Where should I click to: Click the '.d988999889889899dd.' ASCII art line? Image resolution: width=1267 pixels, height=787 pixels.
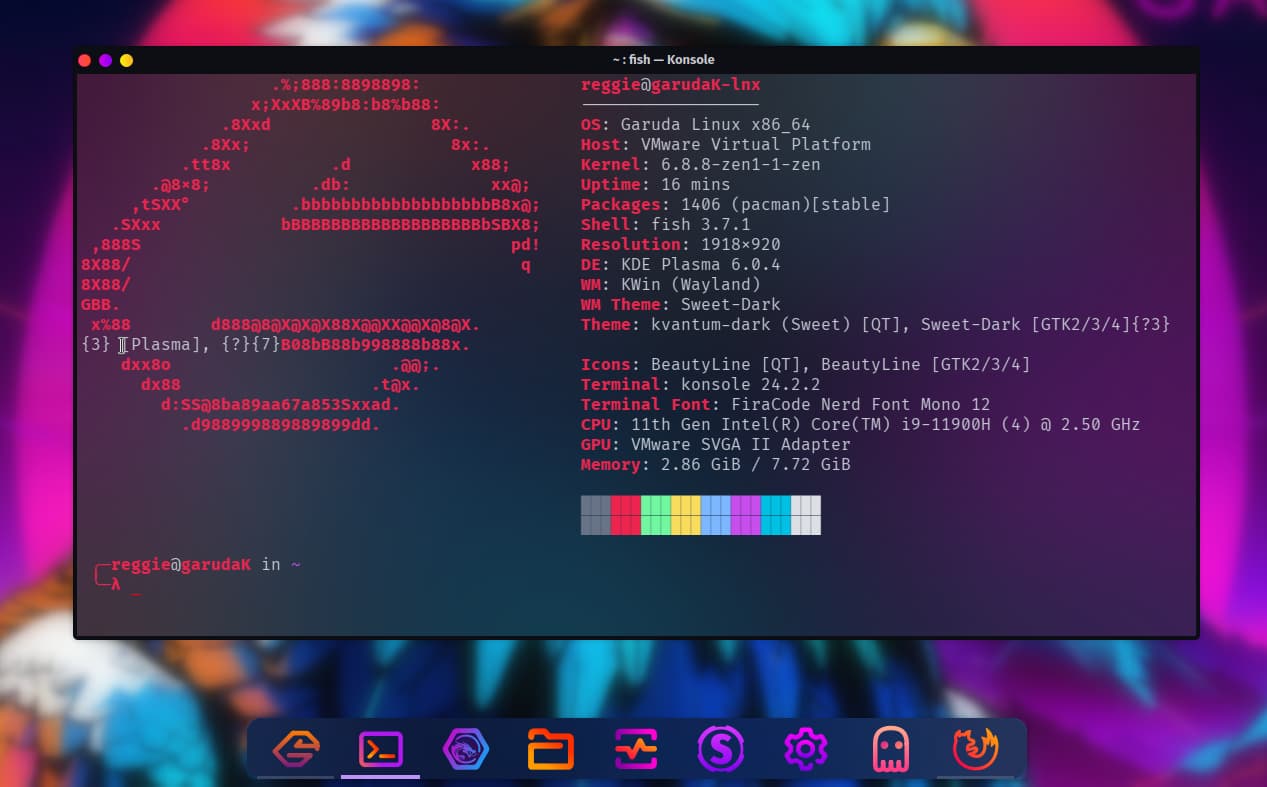click(x=281, y=425)
